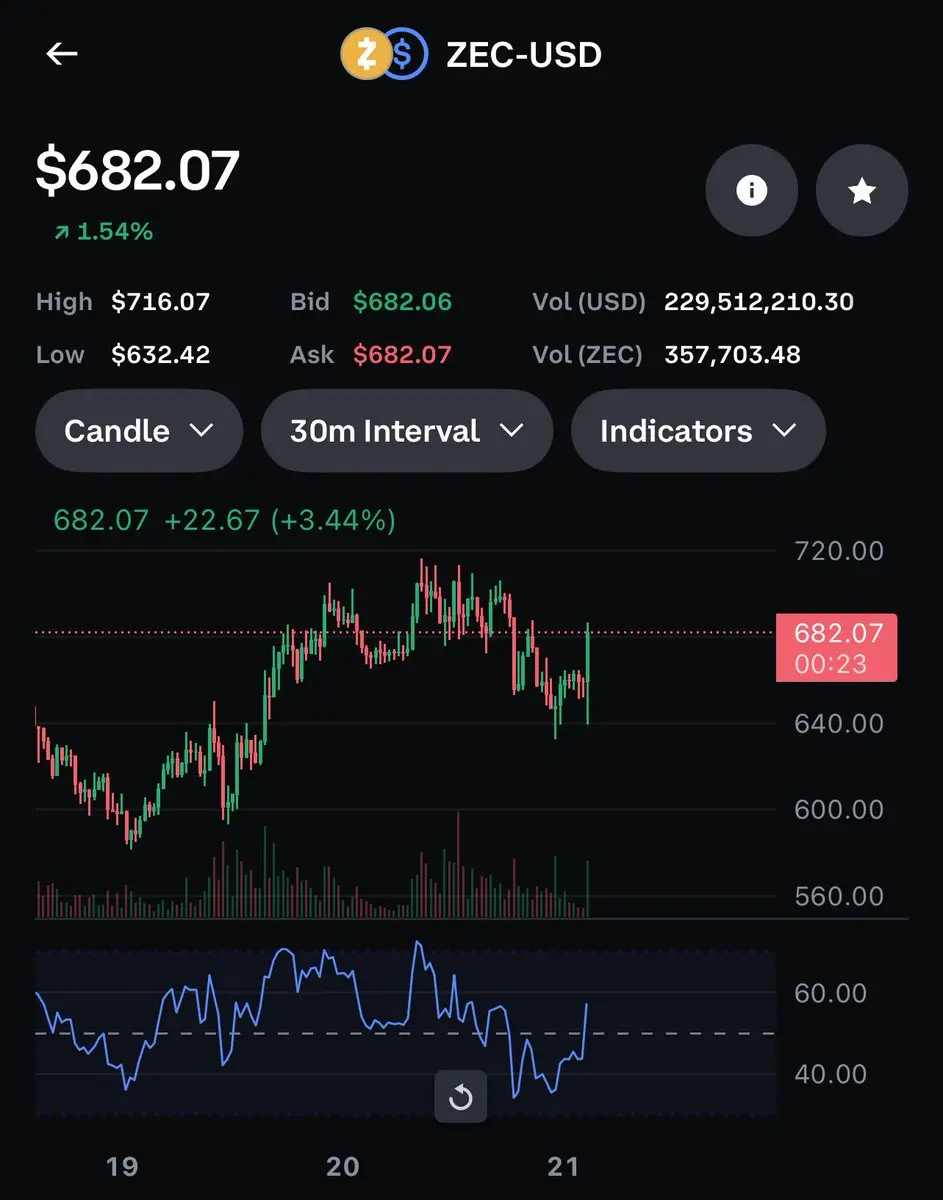Tap date label 20 on time axis
The height and width of the screenshot is (1200, 943).
(x=343, y=1166)
